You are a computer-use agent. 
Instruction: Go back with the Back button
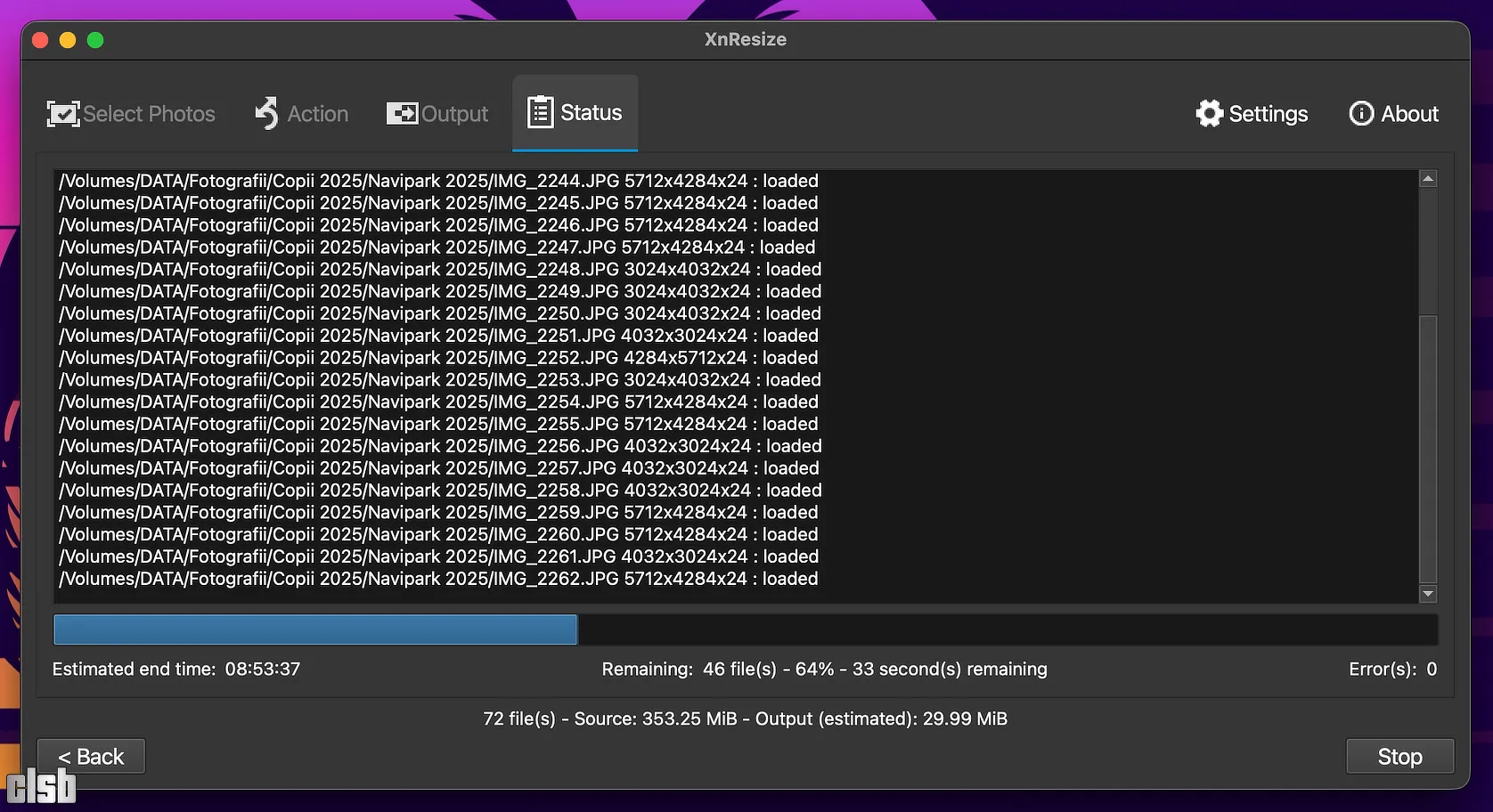coord(91,757)
